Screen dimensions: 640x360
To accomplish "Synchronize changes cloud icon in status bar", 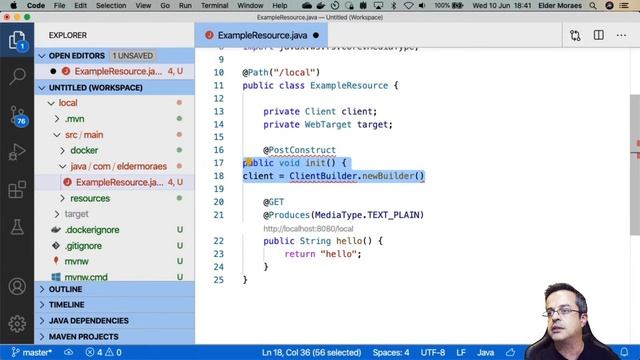I will [69, 352].
